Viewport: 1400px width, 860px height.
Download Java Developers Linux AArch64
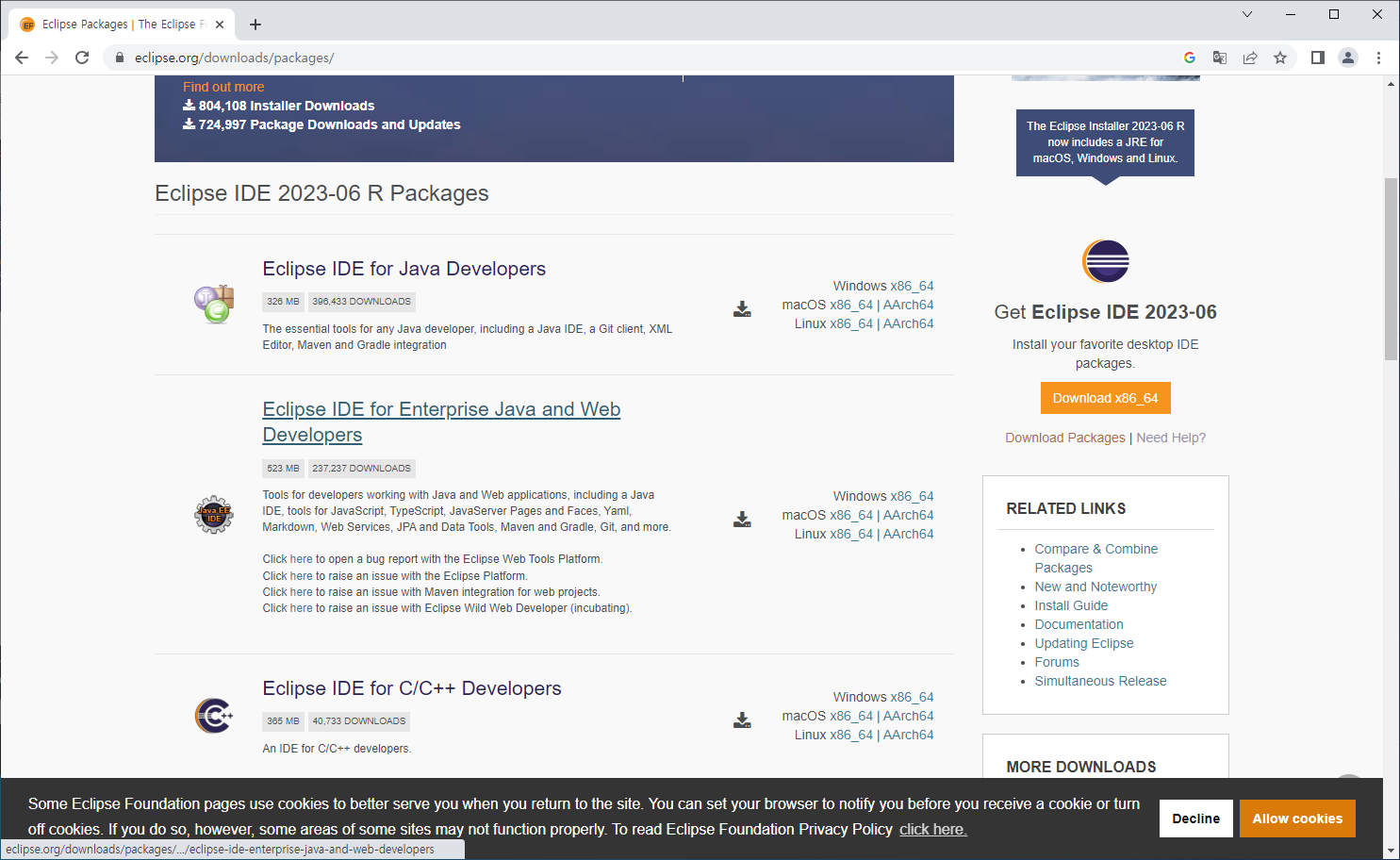pos(909,323)
